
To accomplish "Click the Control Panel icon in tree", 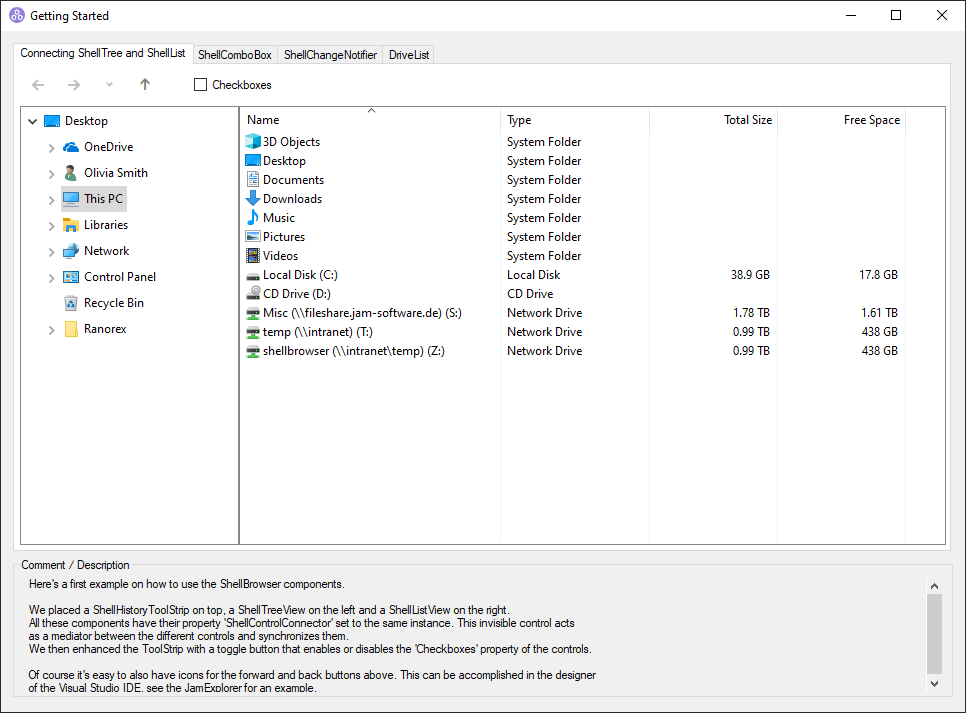I will click(71, 277).
